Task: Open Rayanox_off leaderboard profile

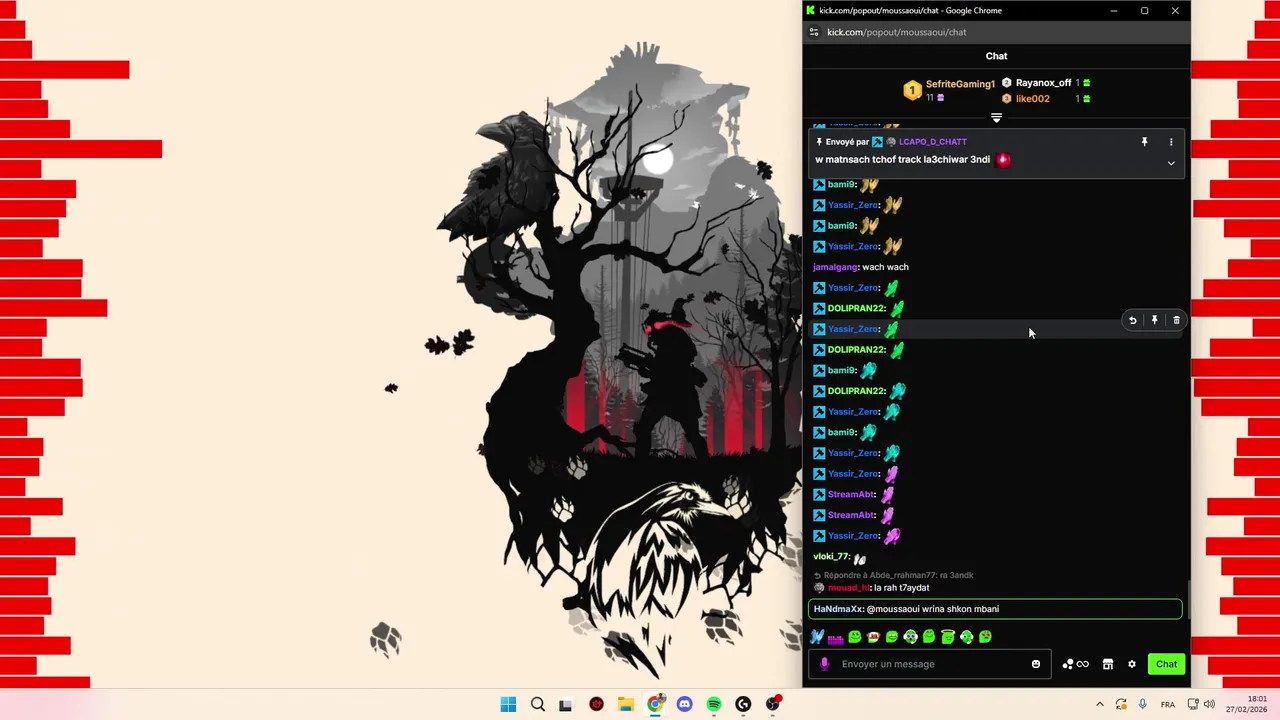Action: 1043,83
